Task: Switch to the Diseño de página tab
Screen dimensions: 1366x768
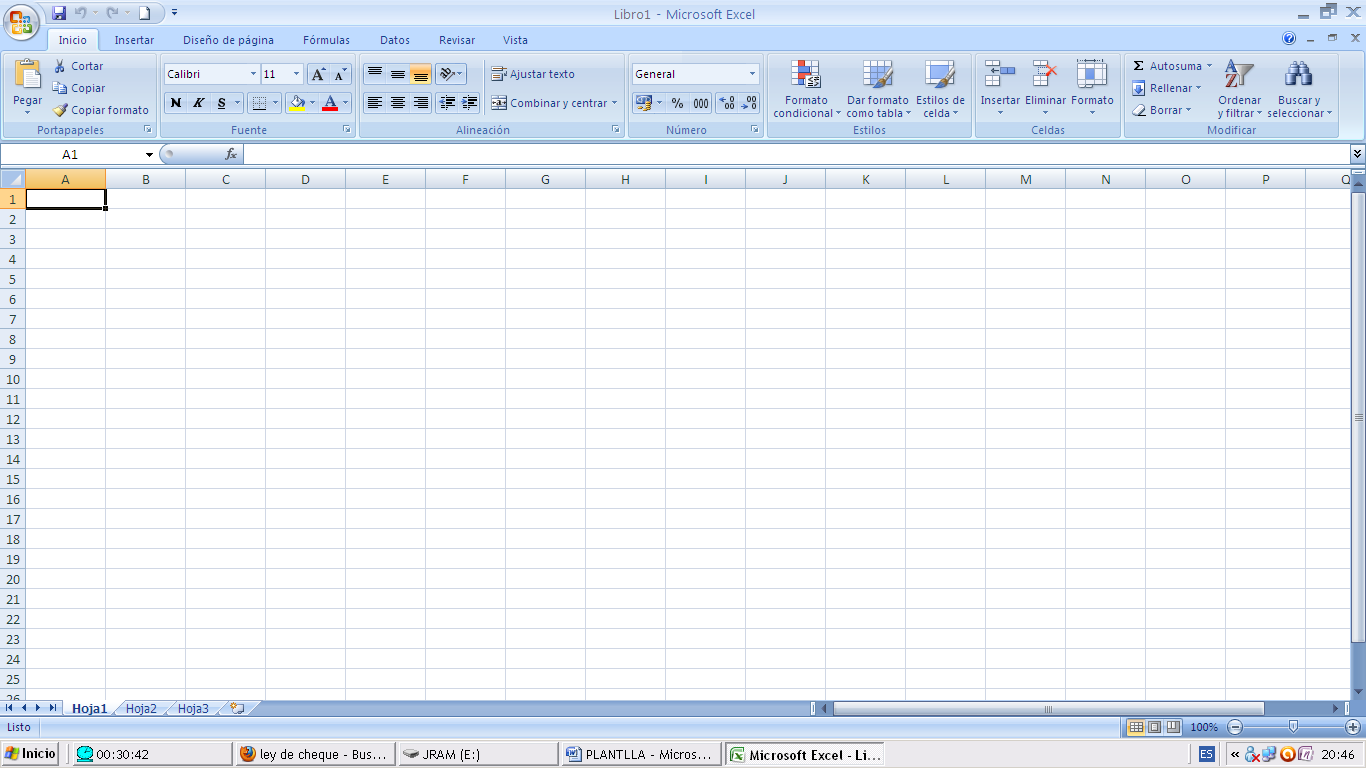Action: pos(228,40)
